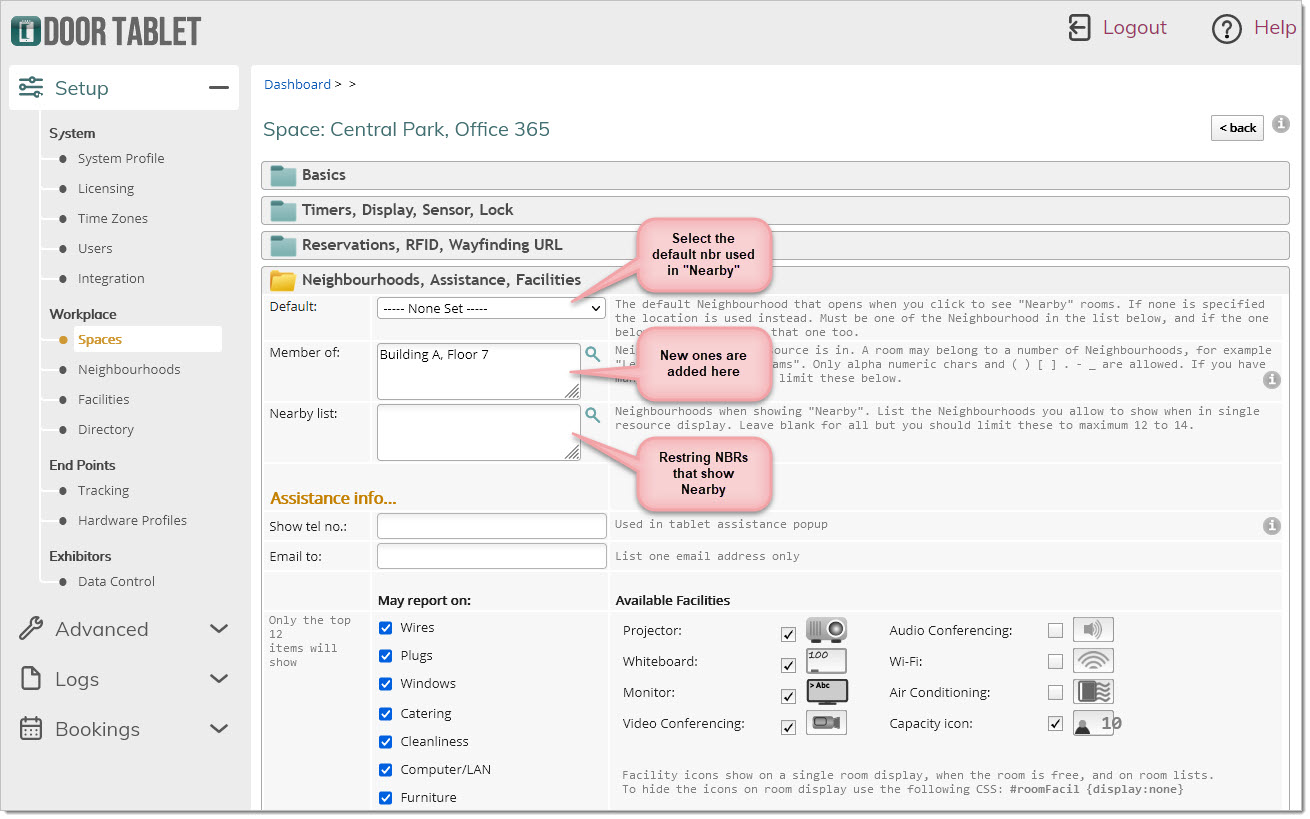Click the Wi-Fi facility icon
The height and width of the screenshot is (819, 1310).
coord(1093,661)
